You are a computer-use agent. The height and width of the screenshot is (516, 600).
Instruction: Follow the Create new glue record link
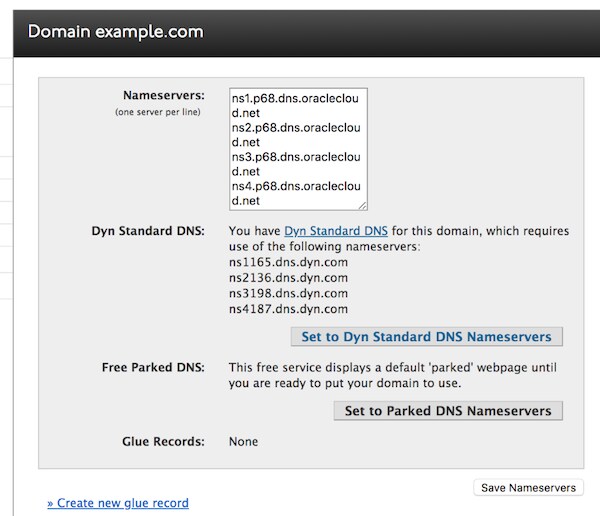117,503
